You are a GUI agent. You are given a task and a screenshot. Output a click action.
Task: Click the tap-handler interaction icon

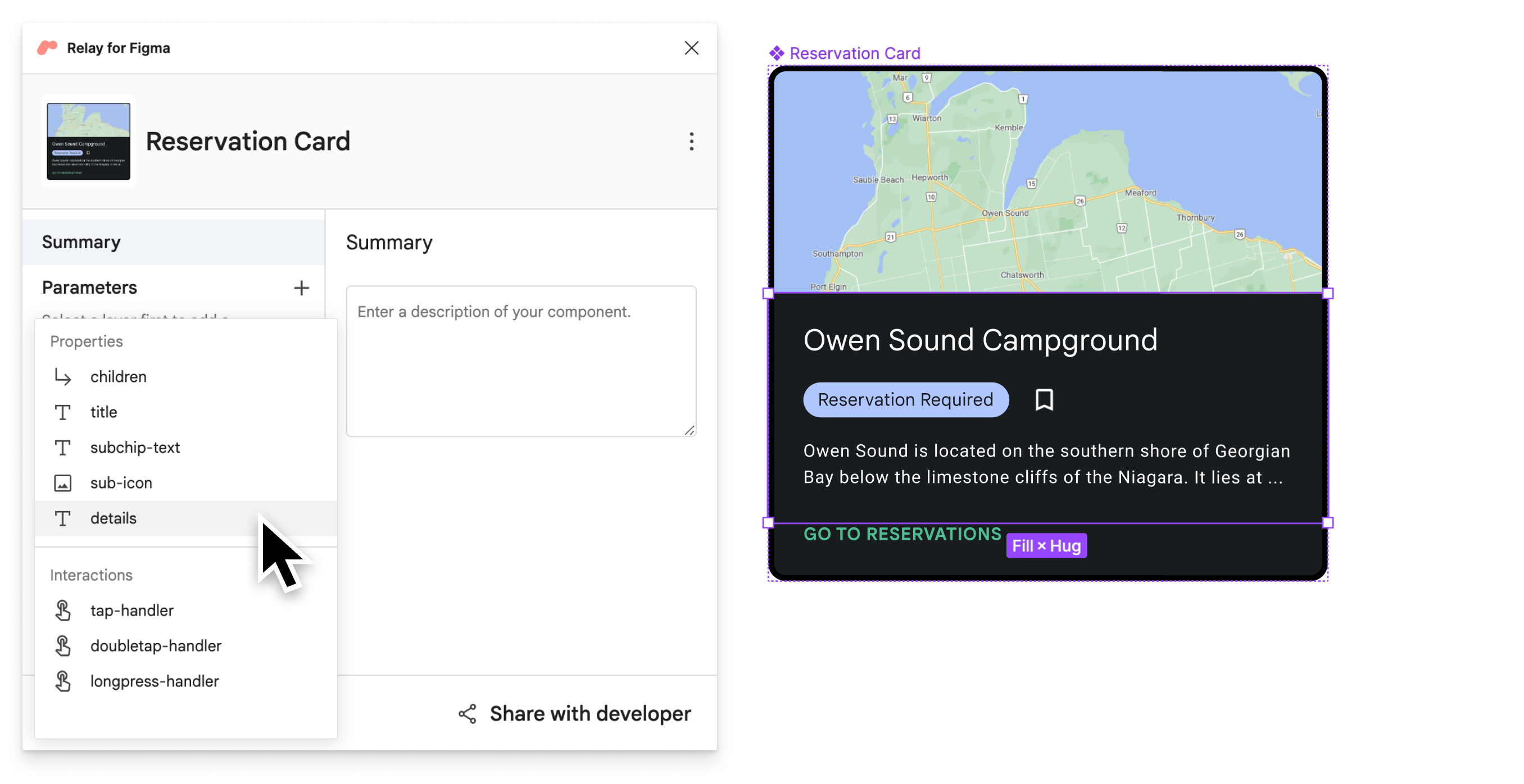(62, 610)
